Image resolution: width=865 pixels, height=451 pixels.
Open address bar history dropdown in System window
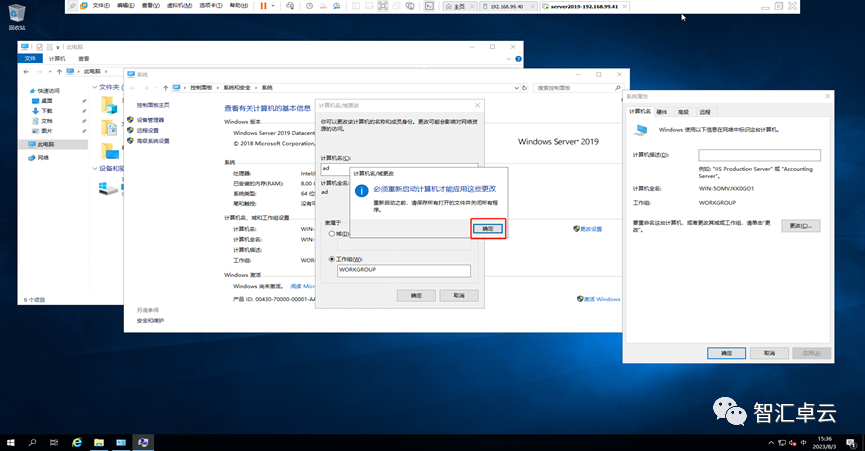click(x=516, y=88)
